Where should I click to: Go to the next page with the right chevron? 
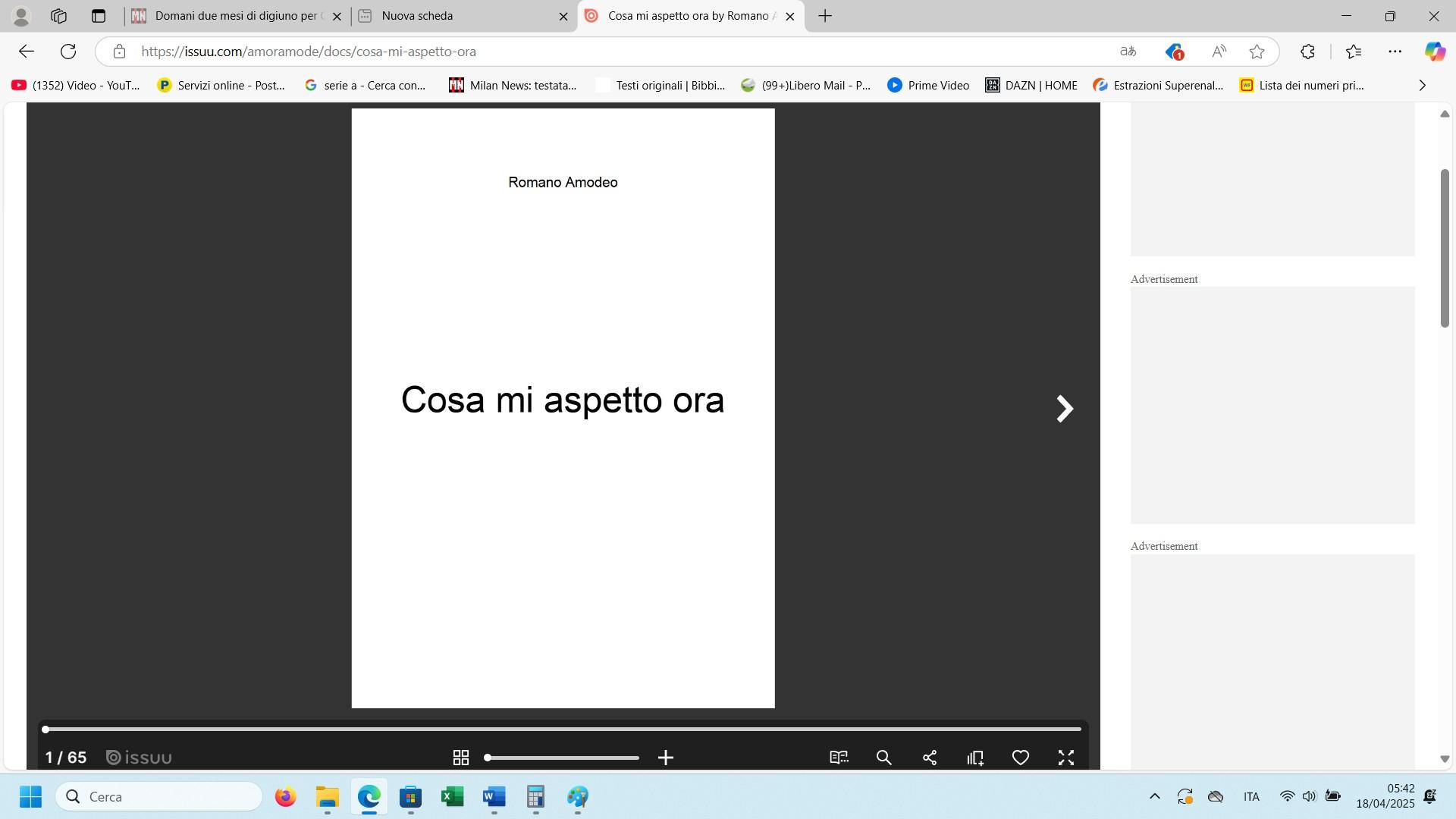(1065, 409)
